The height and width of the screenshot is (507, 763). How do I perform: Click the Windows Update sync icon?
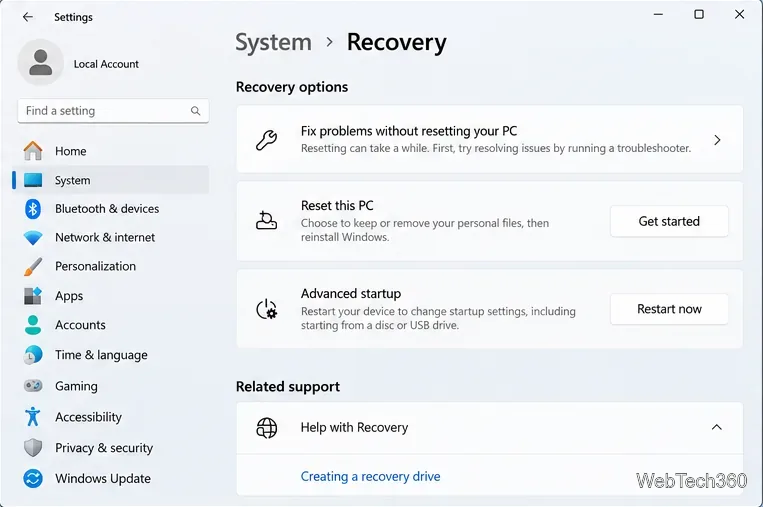[33, 478]
